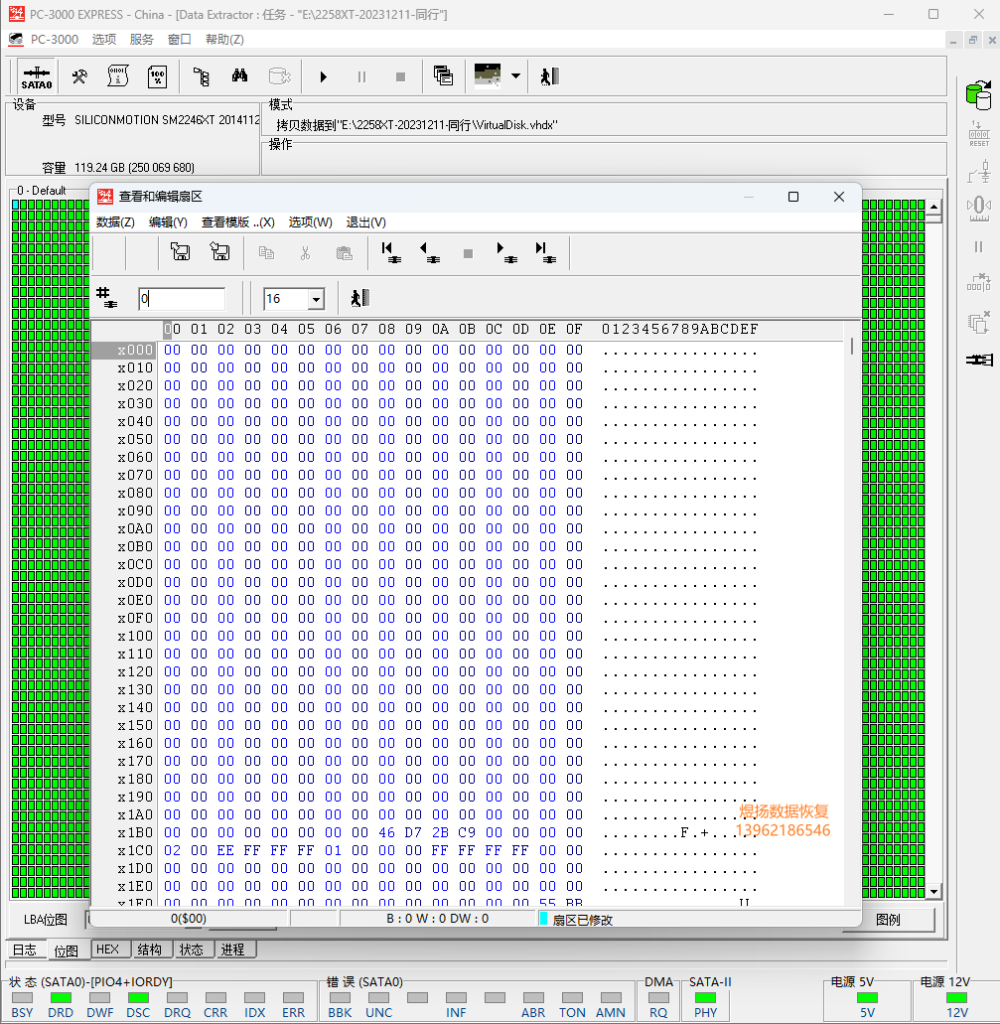This screenshot has width=1000, height=1024.
Task: Click the exit (running man) icon in main toolbar
Action: point(549,77)
